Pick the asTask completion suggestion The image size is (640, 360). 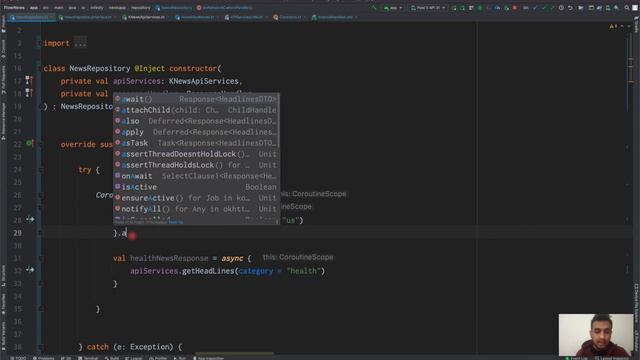pos(196,143)
